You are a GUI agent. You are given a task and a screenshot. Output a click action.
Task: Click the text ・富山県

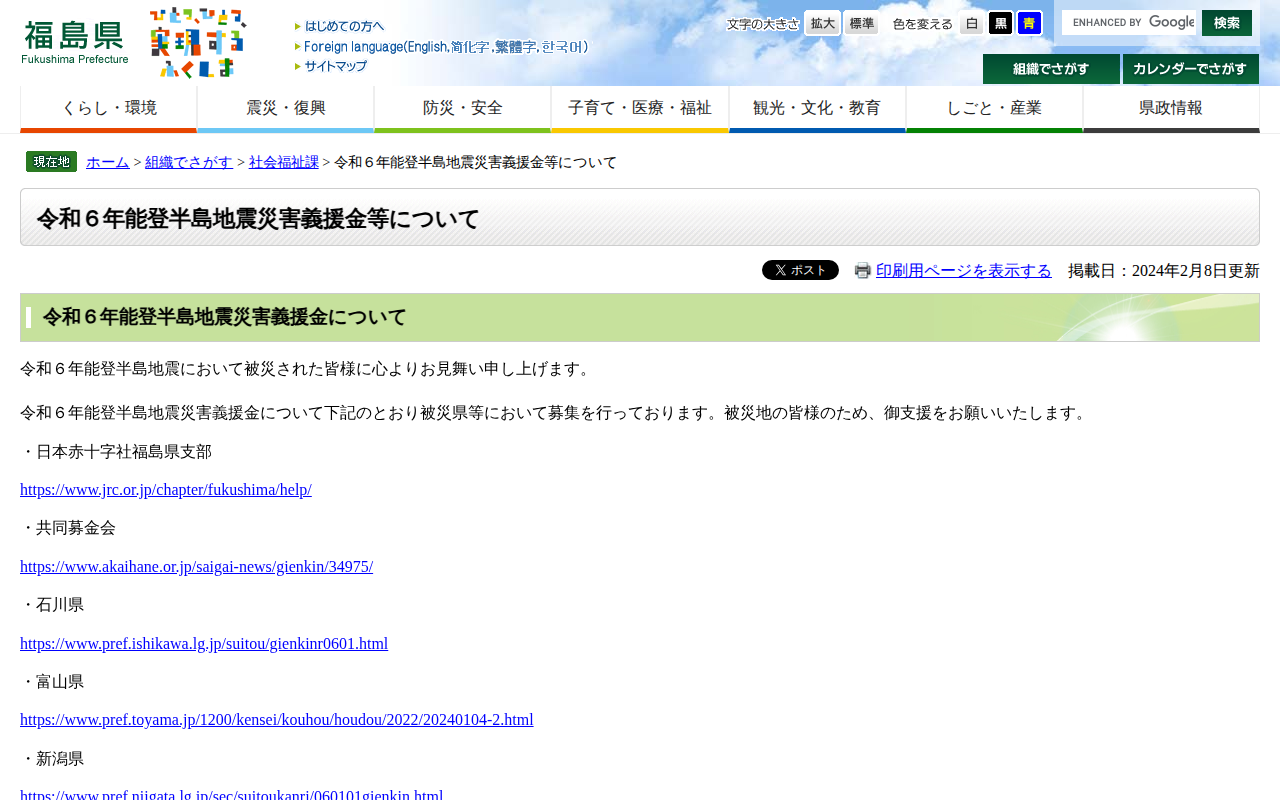click(52, 682)
